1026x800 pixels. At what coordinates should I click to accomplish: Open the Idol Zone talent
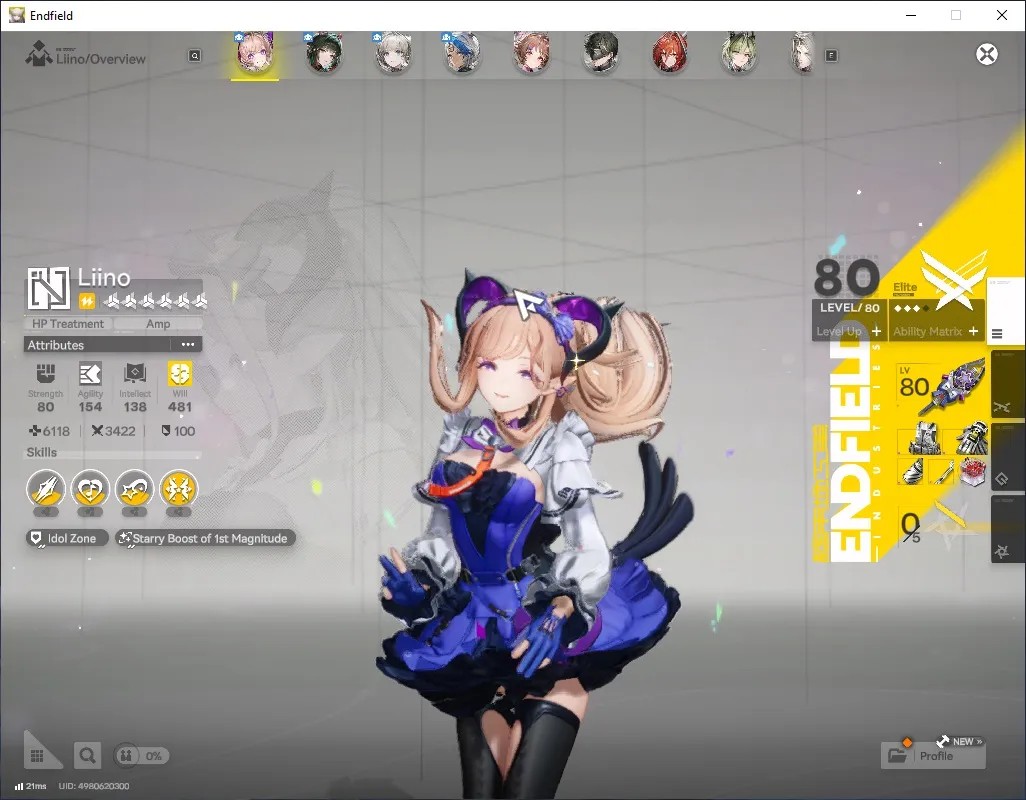[67, 538]
